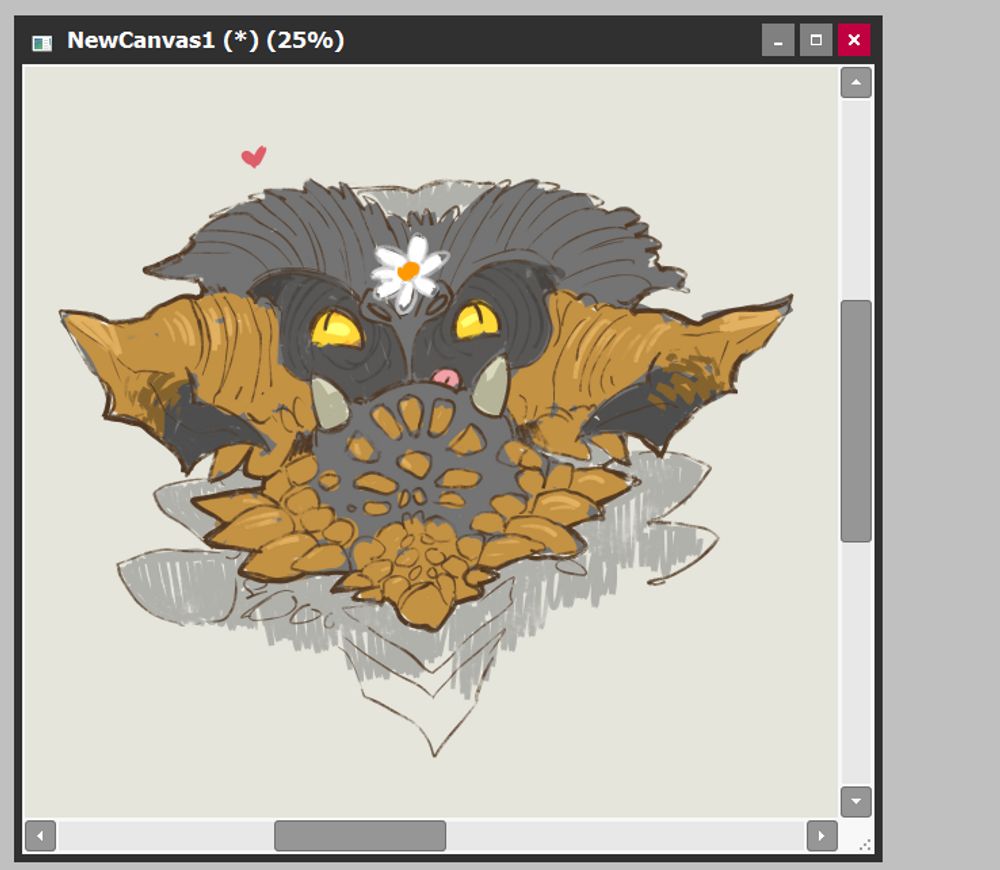The height and width of the screenshot is (870, 1000).
Task: Click the white daisy flower on the creature
Action: coord(408,273)
